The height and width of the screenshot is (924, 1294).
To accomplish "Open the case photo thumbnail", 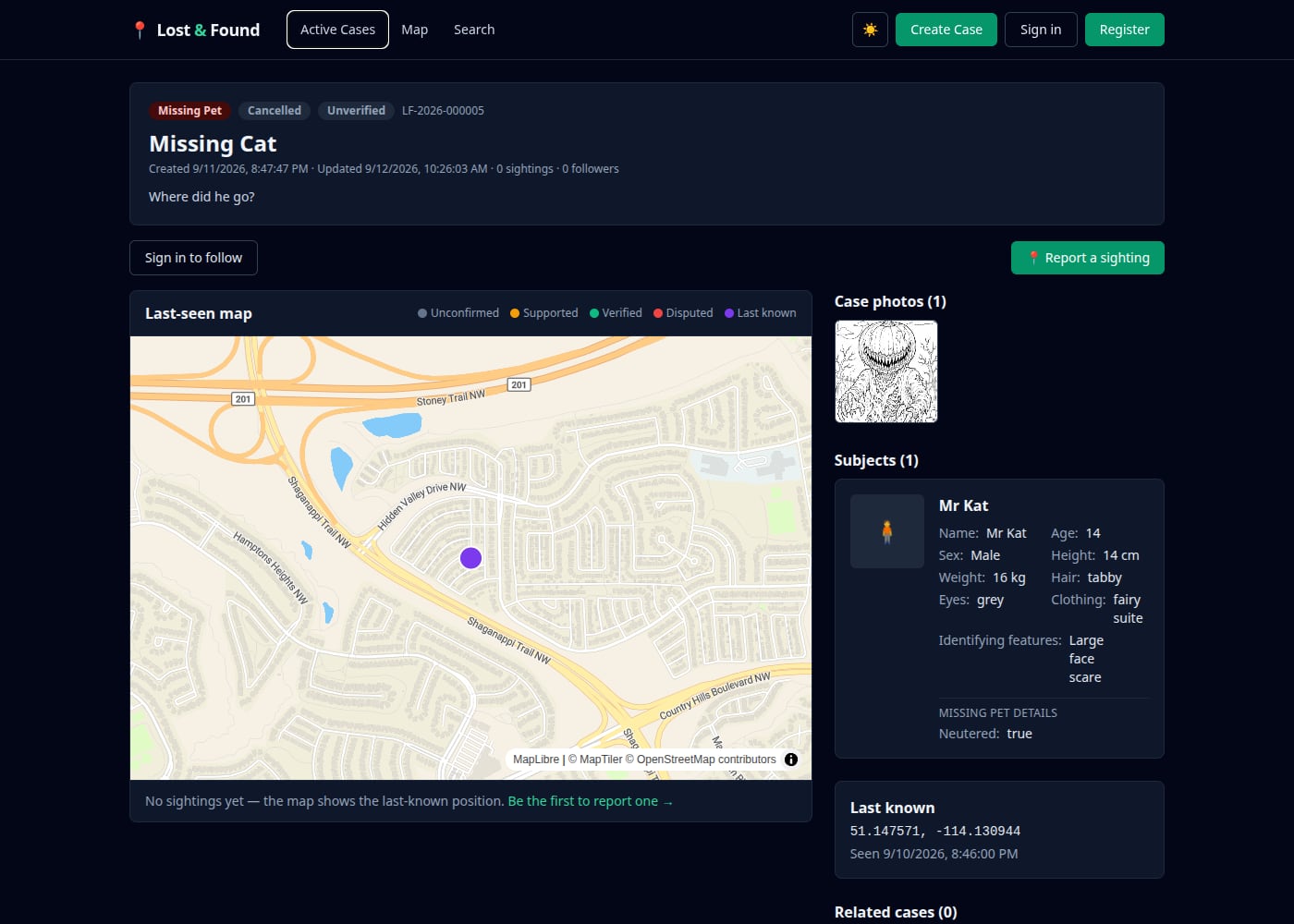I will 886,371.
